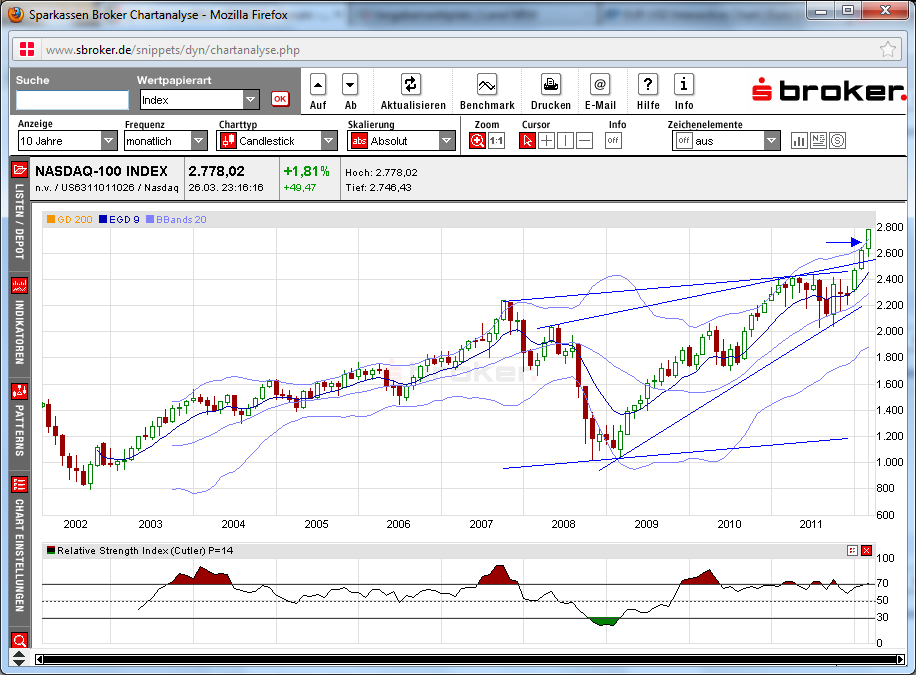The height and width of the screenshot is (675, 916).
Task: Click the NASDAQ-100 INDEX title
Action: 101,171
